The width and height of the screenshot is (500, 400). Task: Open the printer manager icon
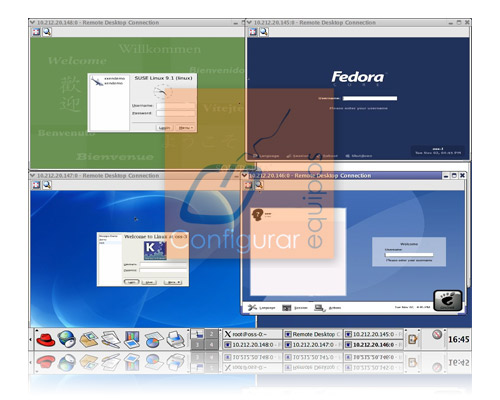coord(175,339)
